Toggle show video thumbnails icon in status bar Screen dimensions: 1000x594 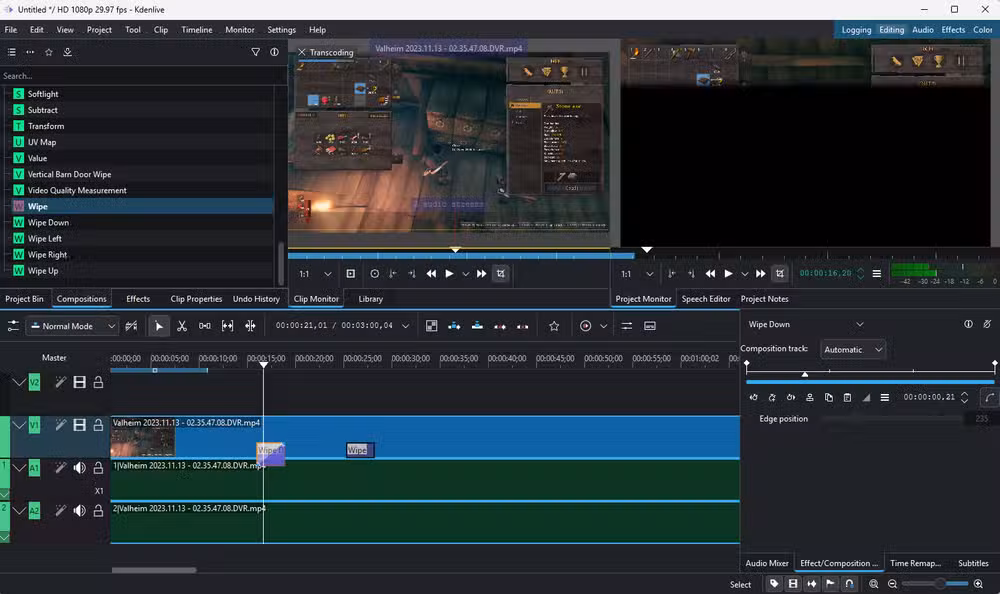point(793,584)
